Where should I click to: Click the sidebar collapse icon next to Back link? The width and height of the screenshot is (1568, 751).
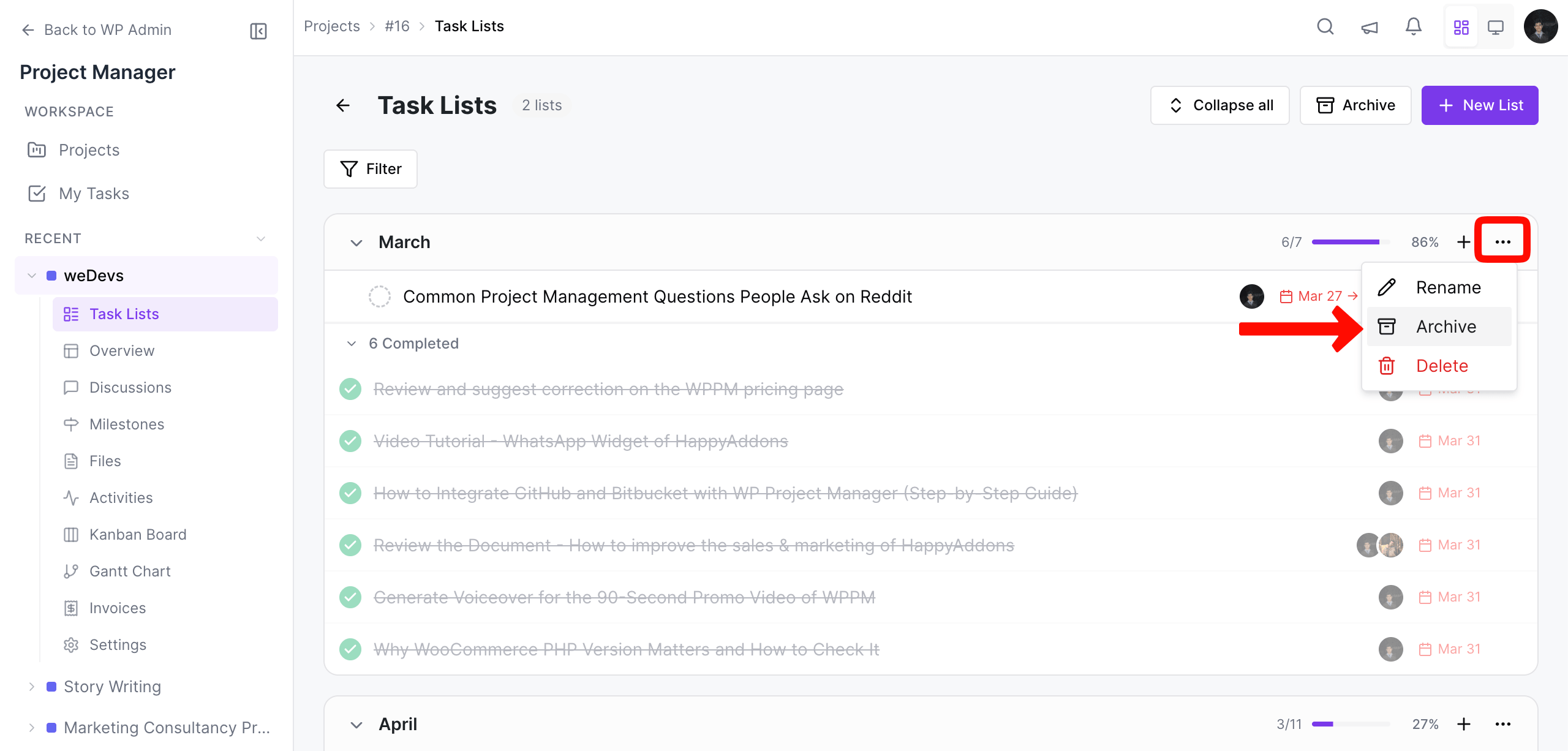pos(258,30)
